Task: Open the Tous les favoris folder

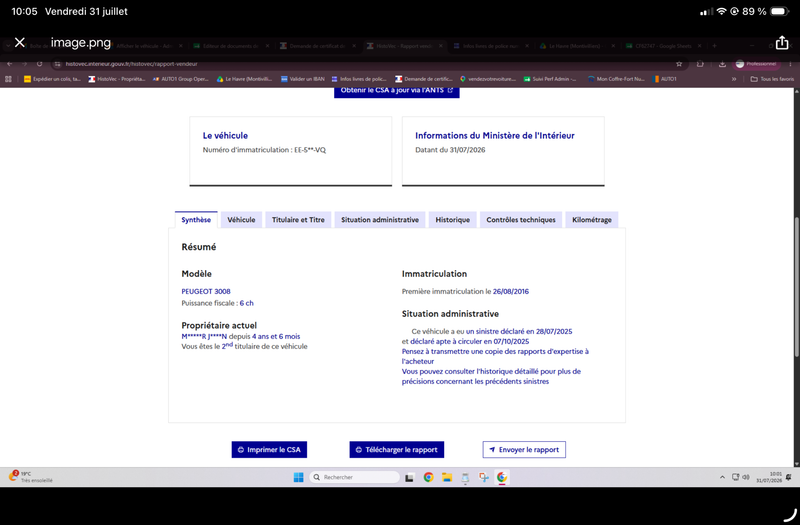Action: [x=772, y=79]
